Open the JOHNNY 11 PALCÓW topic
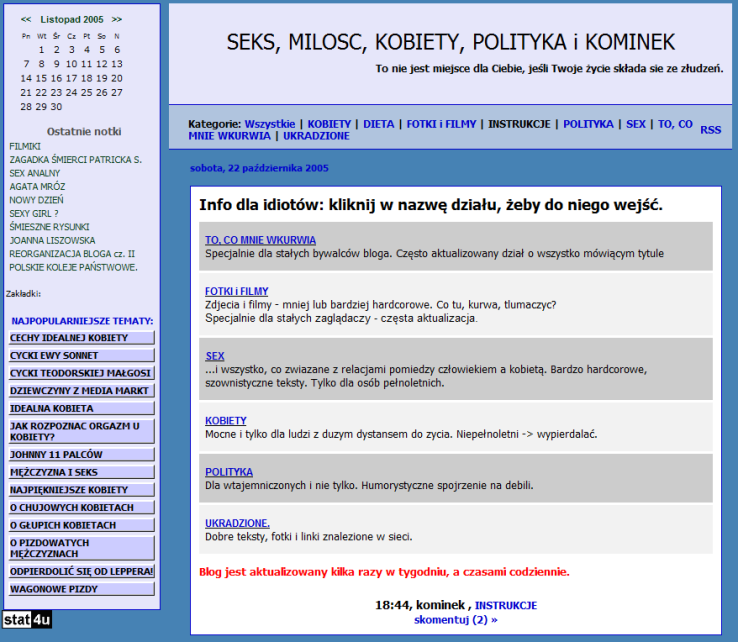Image resolution: width=738 pixels, height=642 pixels. pyautogui.click(x=81, y=455)
